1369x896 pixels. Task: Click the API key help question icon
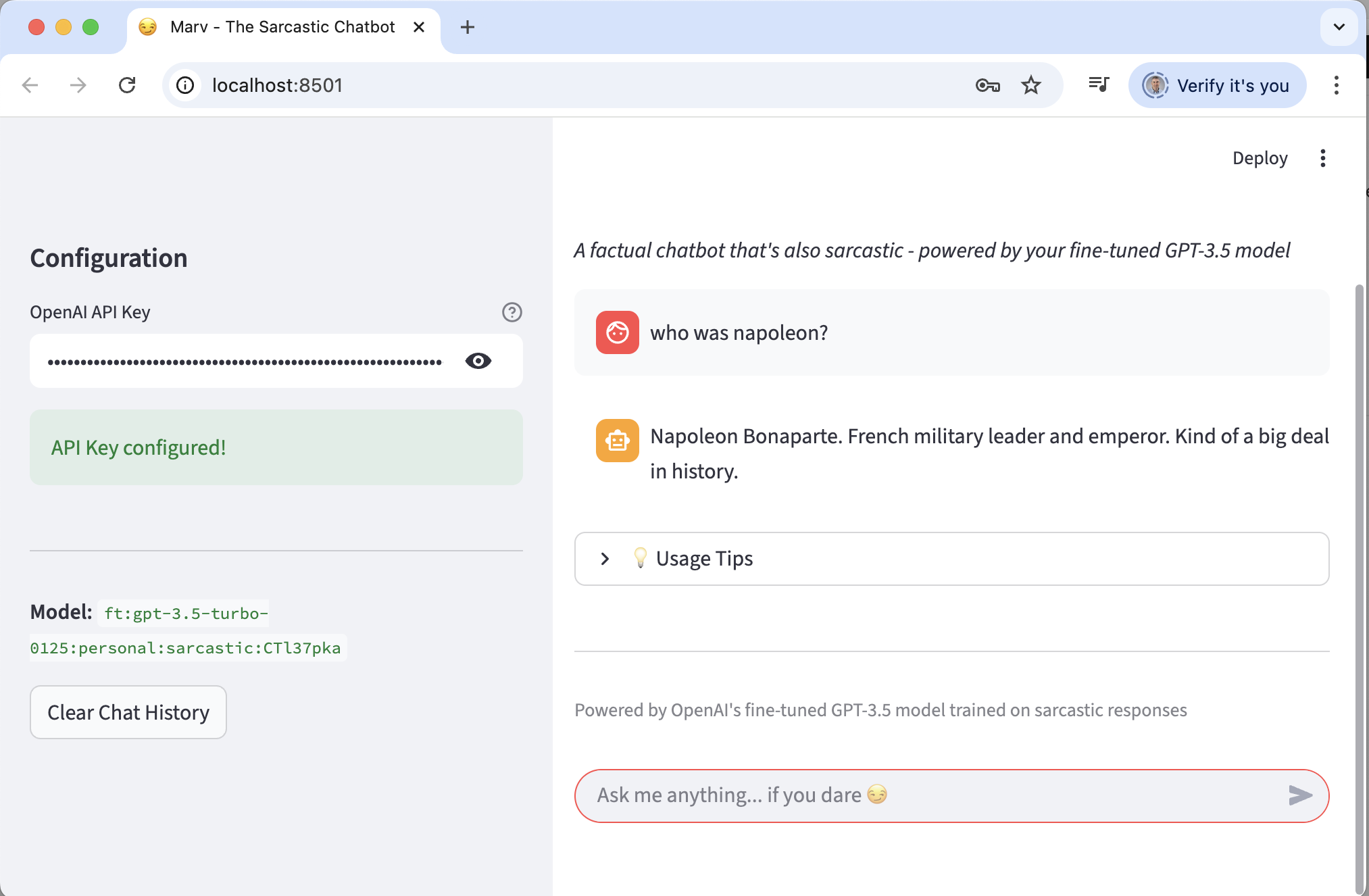point(512,312)
